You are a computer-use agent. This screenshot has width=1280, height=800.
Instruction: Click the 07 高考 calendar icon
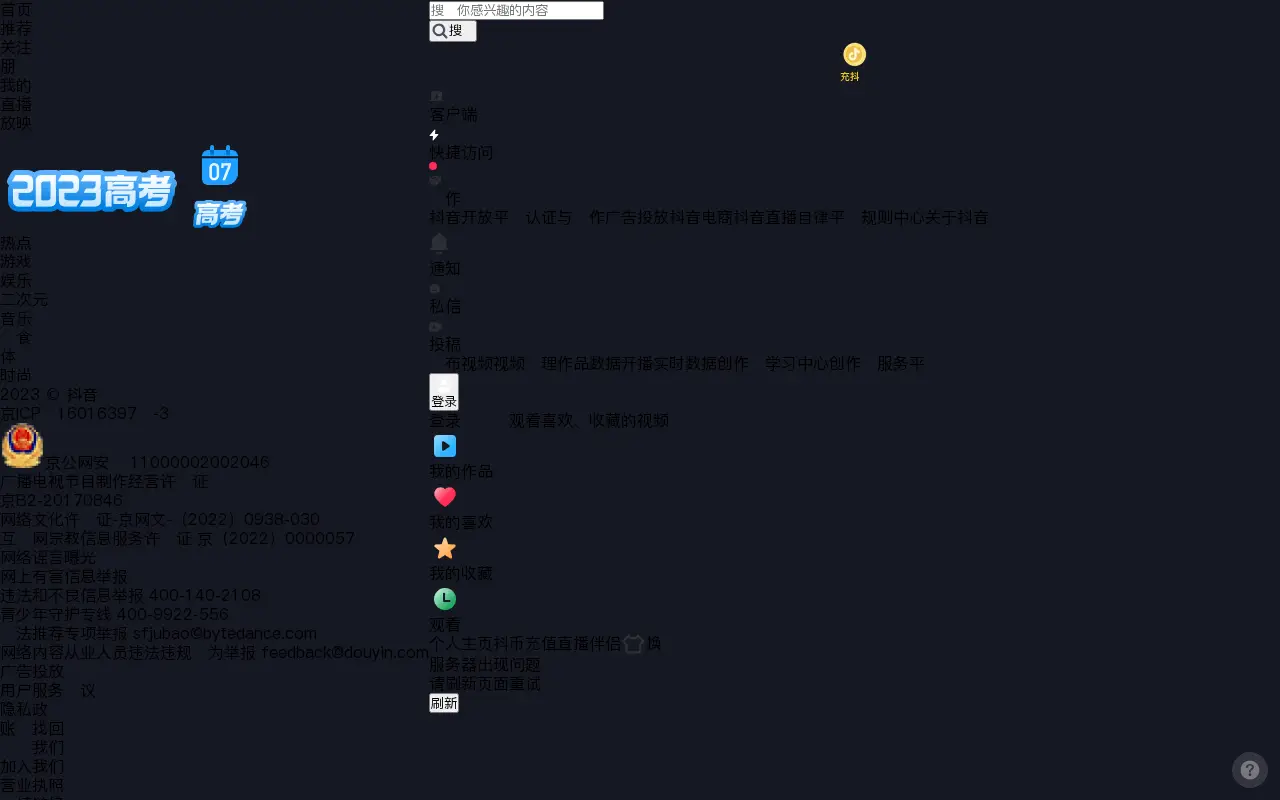click(x=220, y=186)
